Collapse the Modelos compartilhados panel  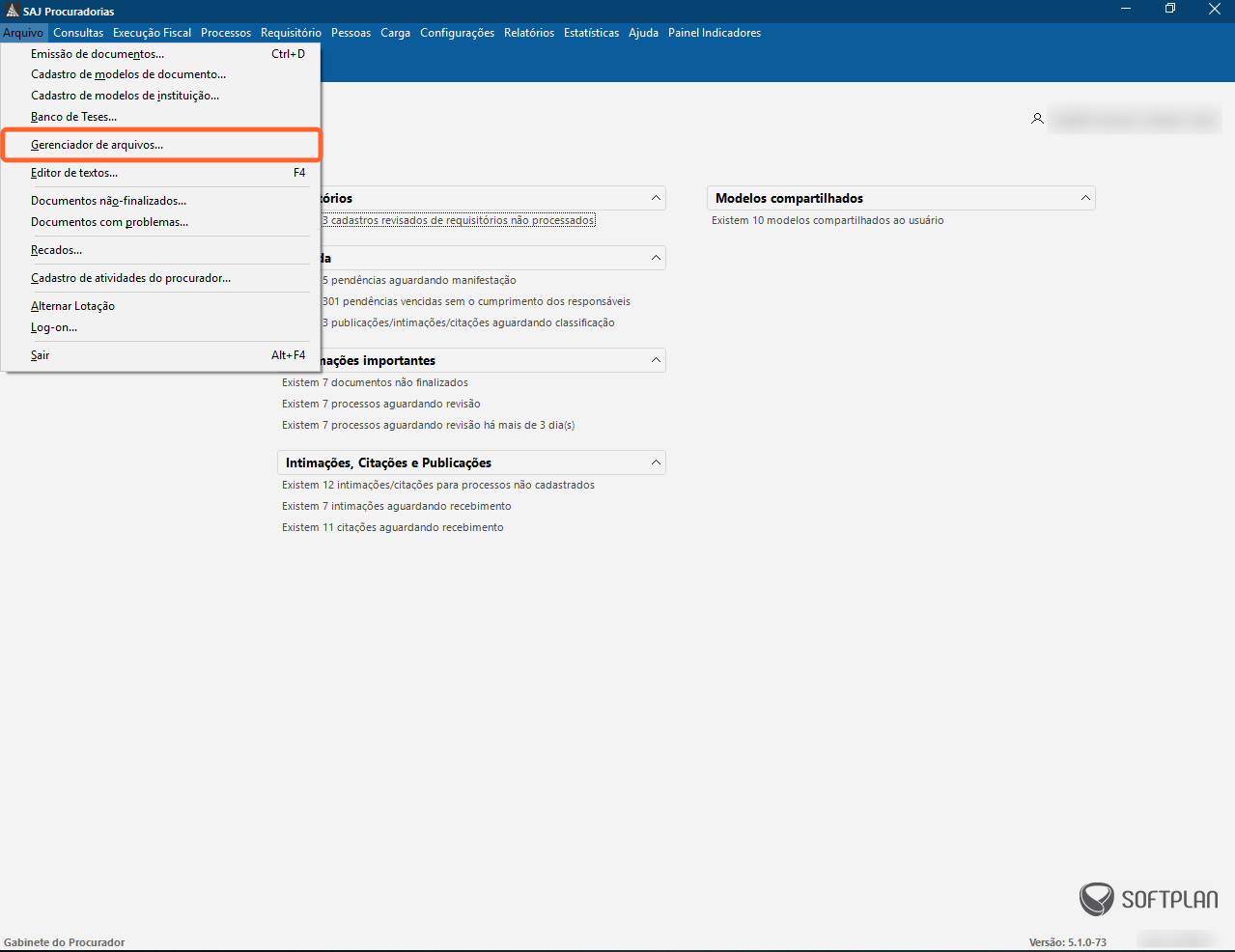pos(1085,198)
